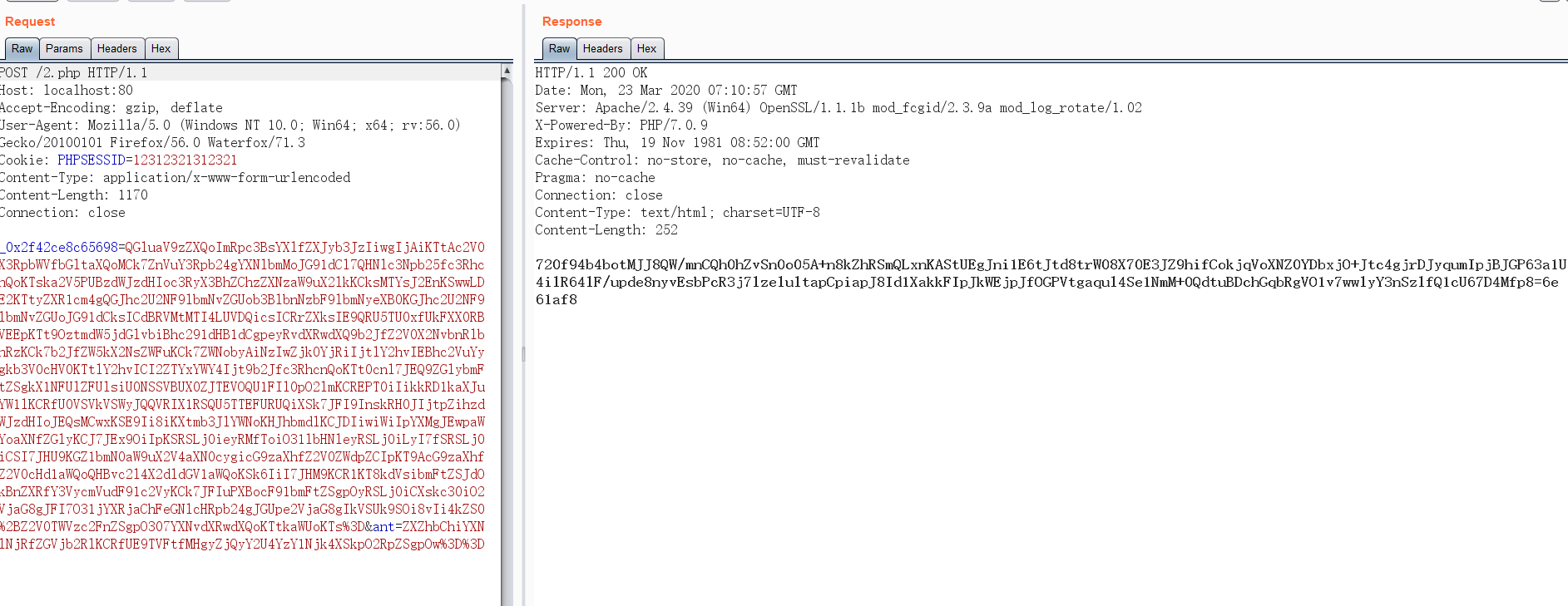Click 'Connection: close' in the response
This screenshot has height=606, width=1568.
click(x=599, y=195)
